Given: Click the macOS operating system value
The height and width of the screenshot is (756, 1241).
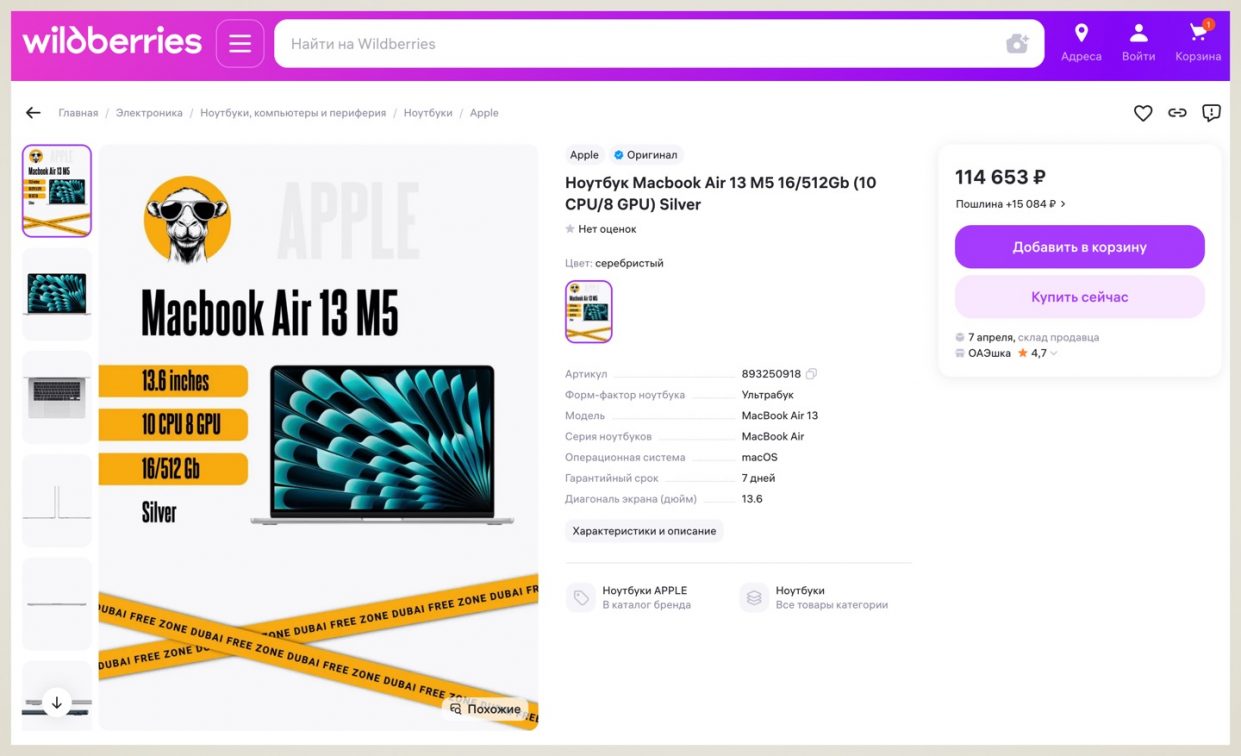Looking at the screenshot, I should 759,457.
